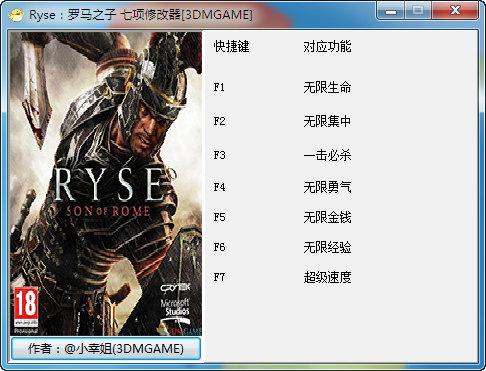Click the F4 hotkey label
Screen dimensions: 486x371
[x=219, y=187]
